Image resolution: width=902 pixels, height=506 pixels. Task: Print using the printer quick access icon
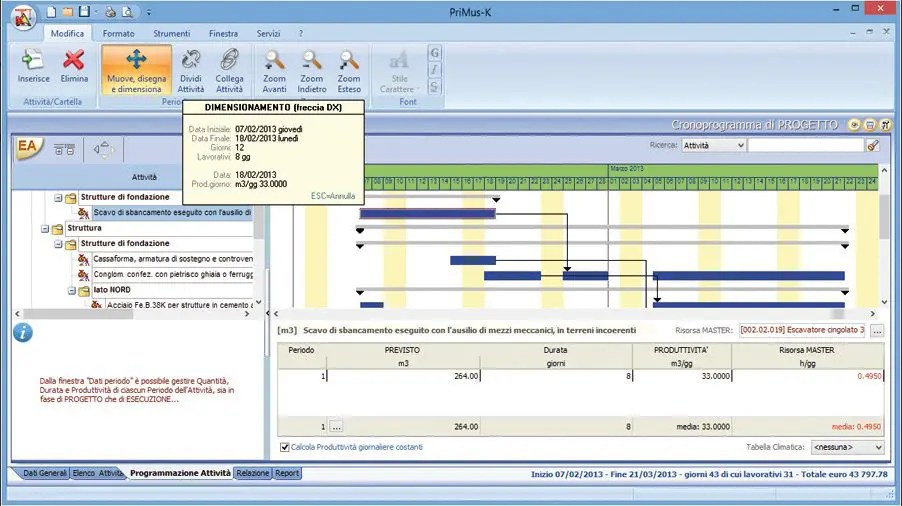110,12
